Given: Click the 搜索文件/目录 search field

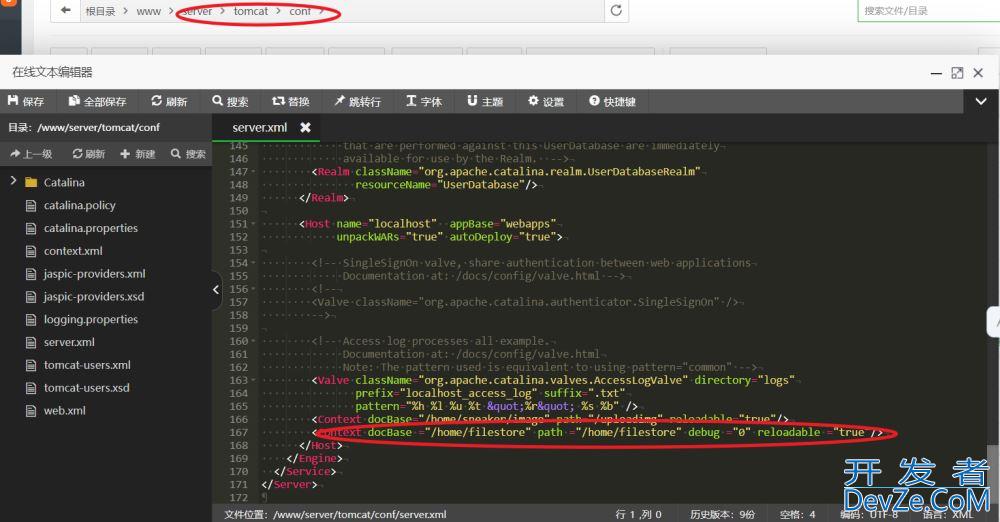Looking at the screenshot, I should click(929, 11).
